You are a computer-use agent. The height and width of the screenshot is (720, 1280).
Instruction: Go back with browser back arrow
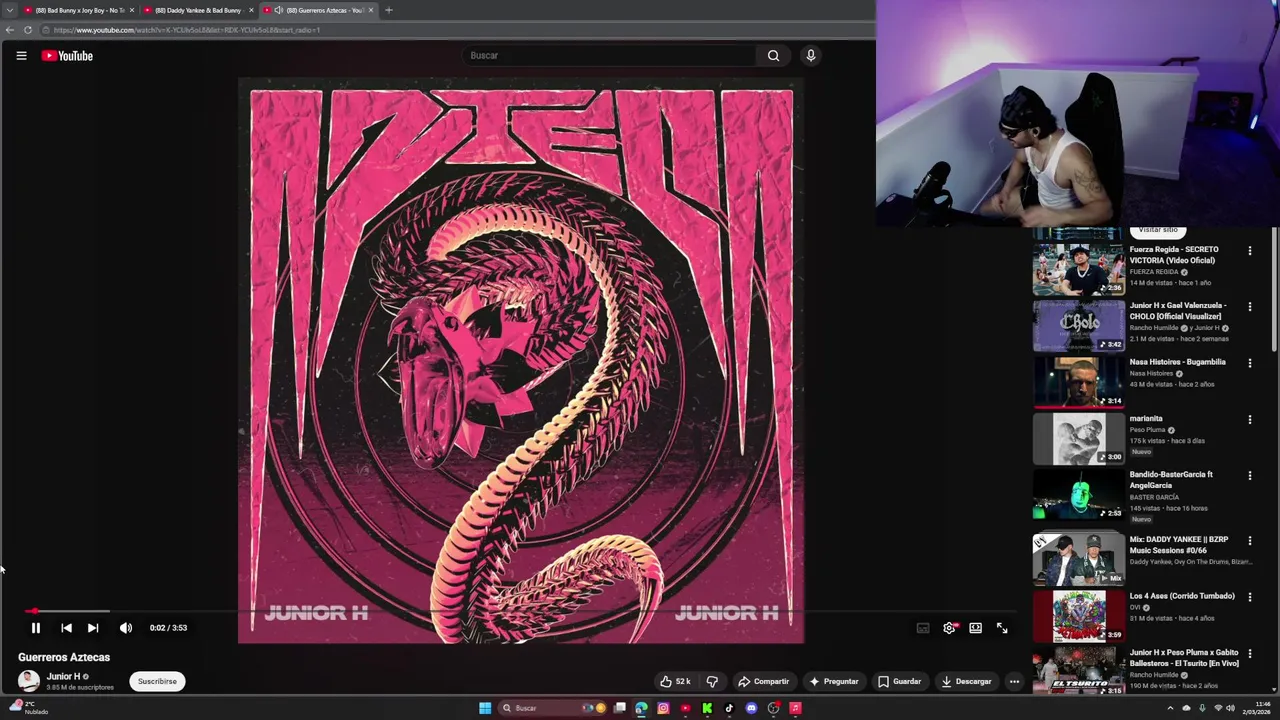point(10,30)
